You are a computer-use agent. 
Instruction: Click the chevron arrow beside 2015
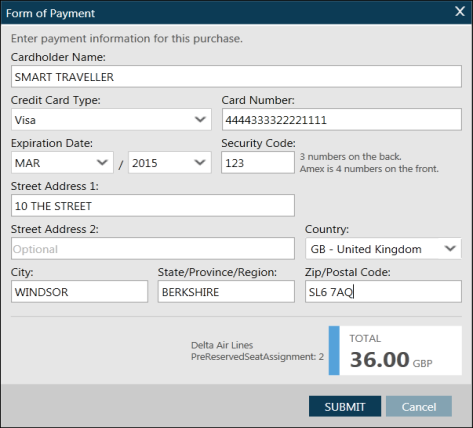pos(200,162)
